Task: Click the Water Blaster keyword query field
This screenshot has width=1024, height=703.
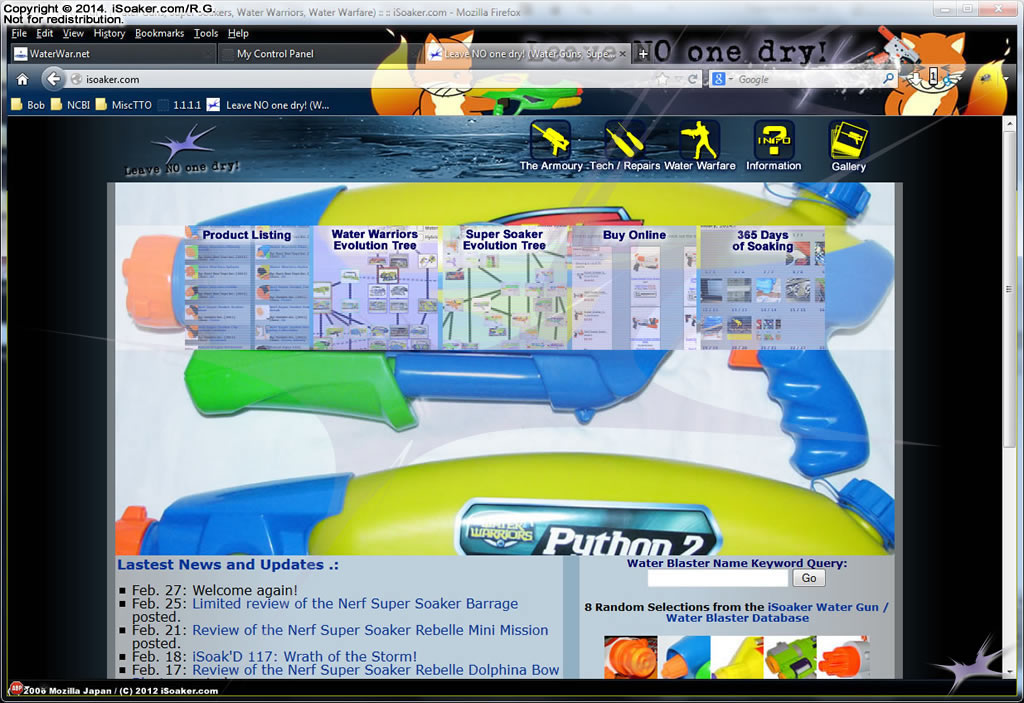Action: pos(718,578)
